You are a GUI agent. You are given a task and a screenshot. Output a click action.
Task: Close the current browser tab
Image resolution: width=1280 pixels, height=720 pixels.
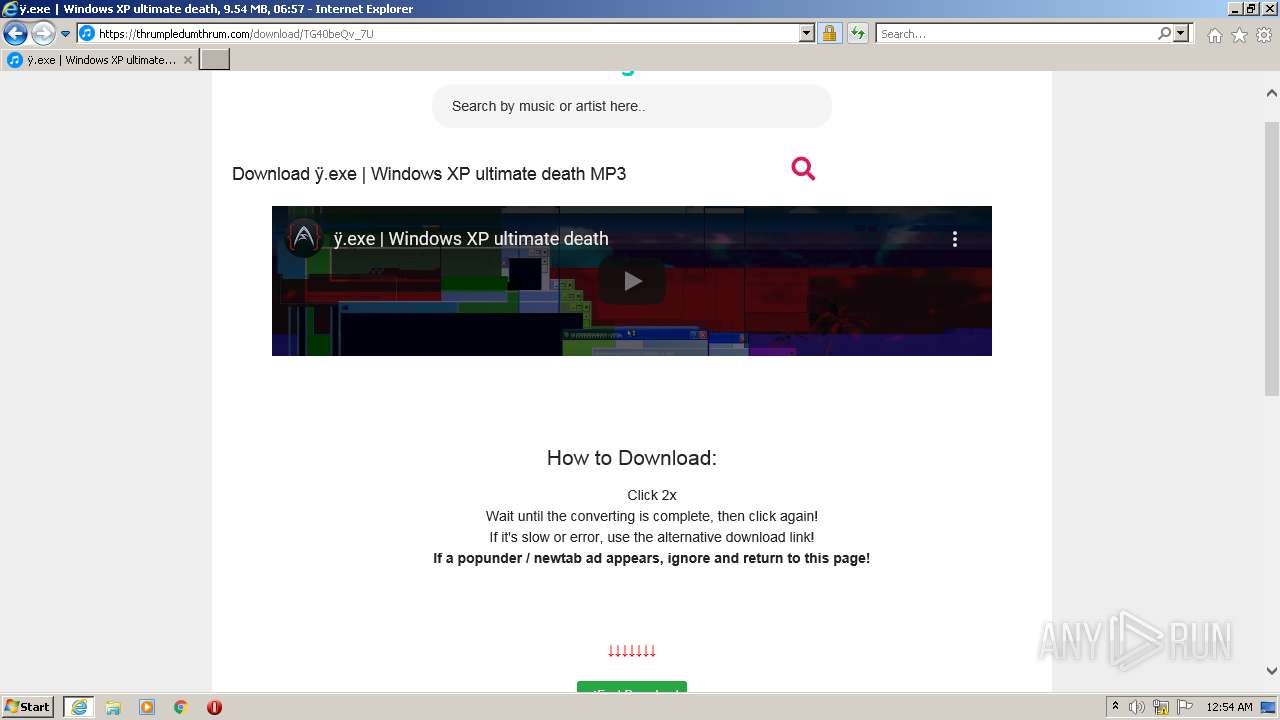coord(188,60)
